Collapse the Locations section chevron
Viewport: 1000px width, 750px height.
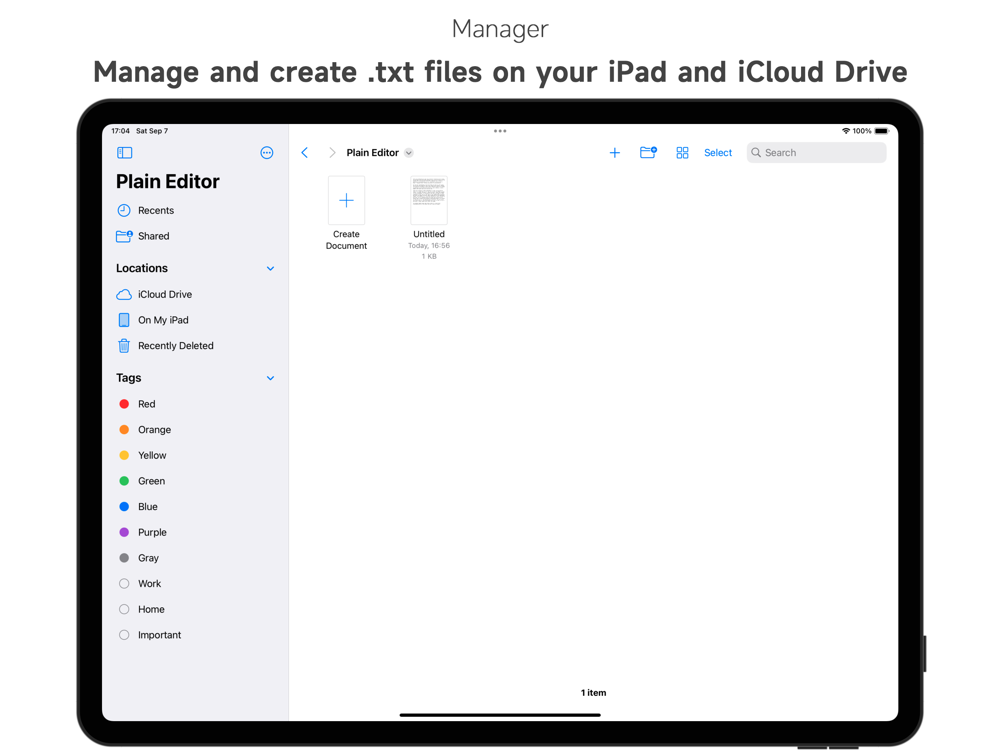click(270, 268)
